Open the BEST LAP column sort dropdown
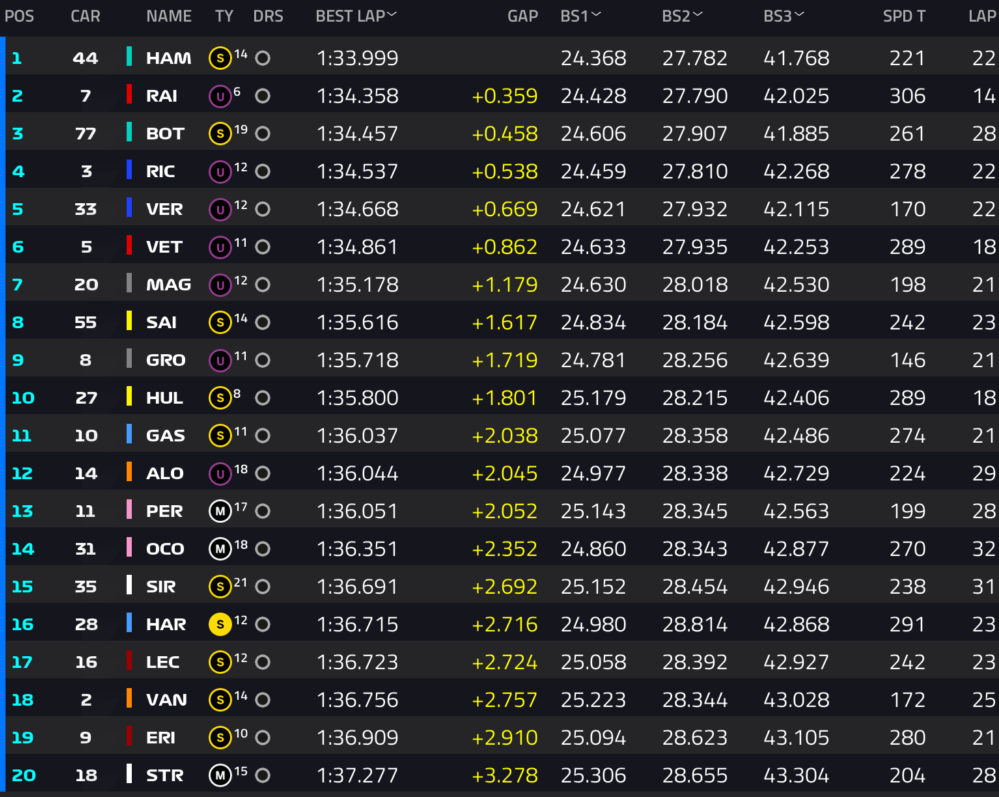Image resolution: width=999 pixels, height=797 pixels. 392,14
